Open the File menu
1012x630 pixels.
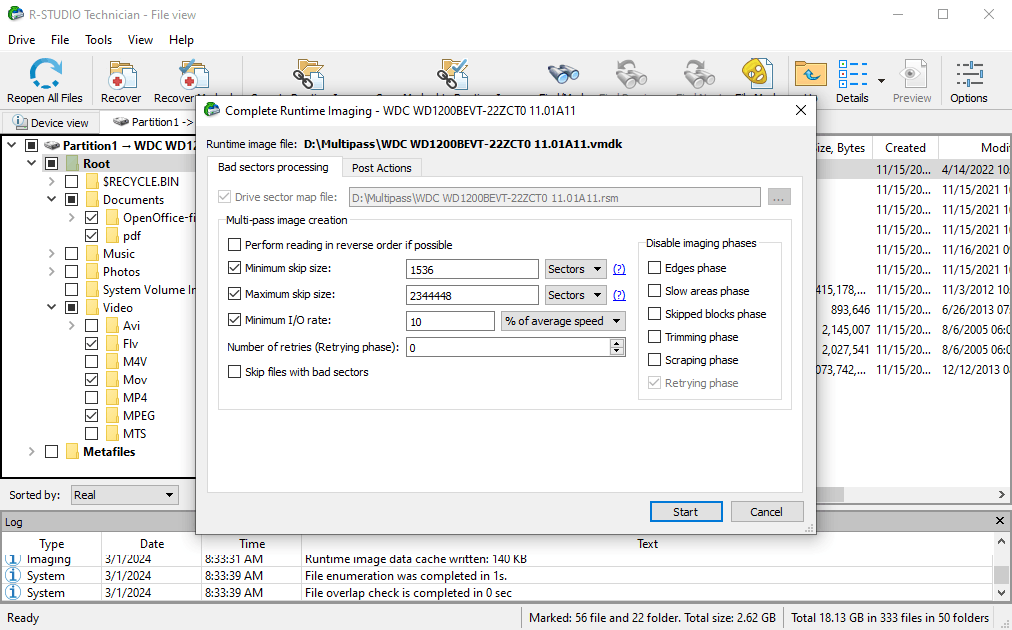tap(60, 40)
